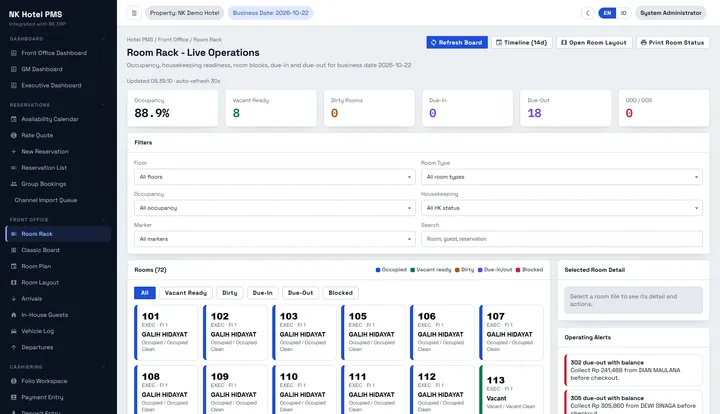The width and height of the screenshot is (720, 414).
Task: Click the Vehicle Log car icon
Action: [14, 331]
